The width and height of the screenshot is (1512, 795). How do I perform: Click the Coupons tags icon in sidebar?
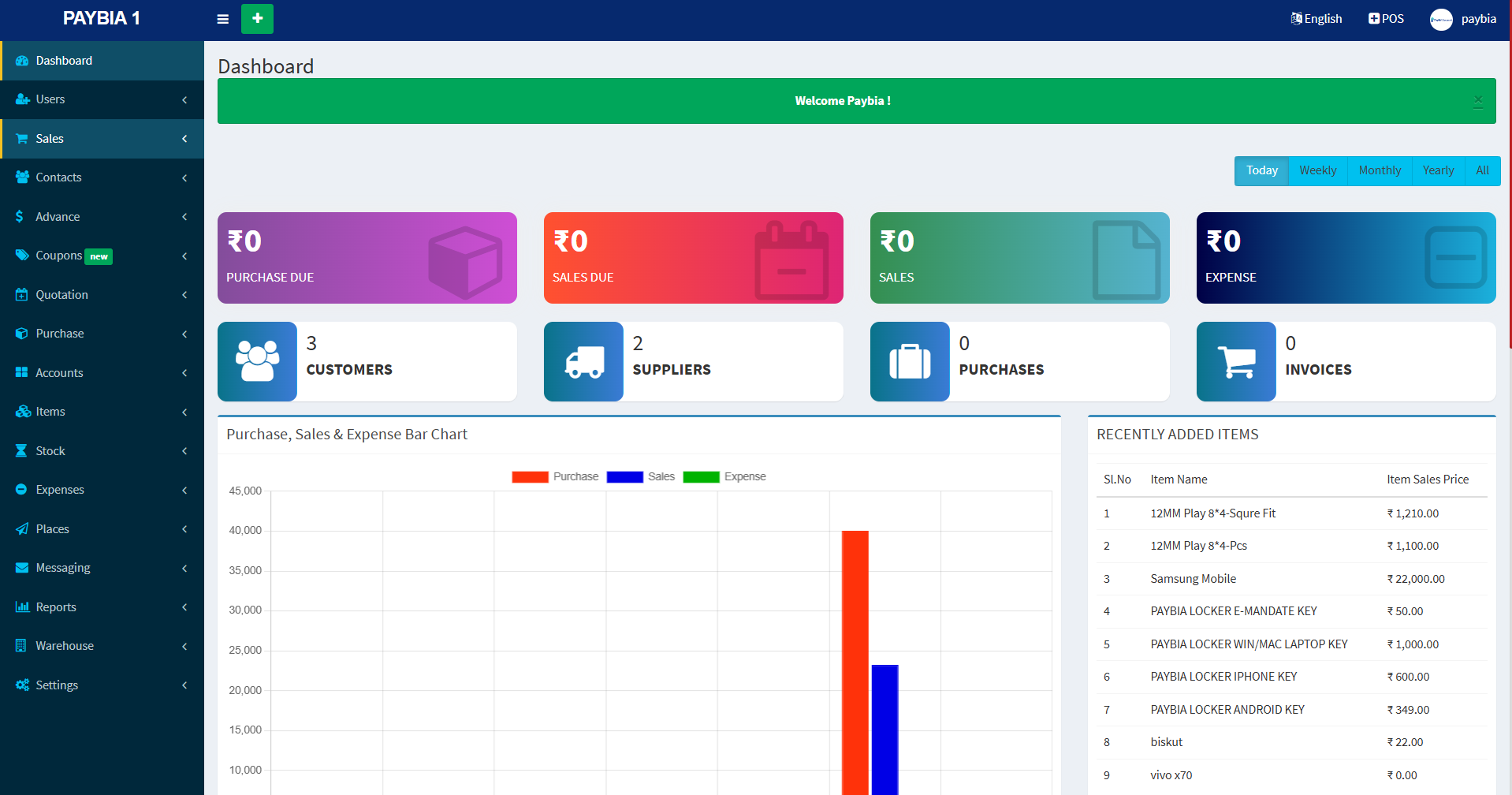tap(22, 256)
